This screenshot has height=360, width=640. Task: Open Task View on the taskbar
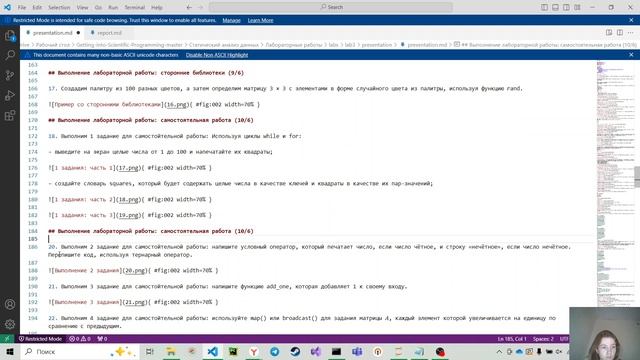pos(150,351)
